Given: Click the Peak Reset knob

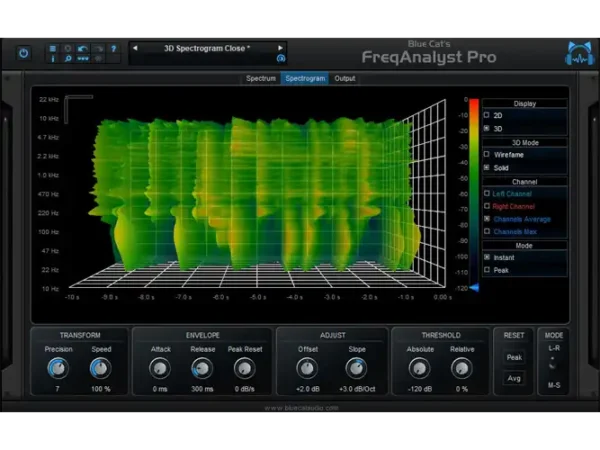Looking at the screenshot, I should click(245, 368).
